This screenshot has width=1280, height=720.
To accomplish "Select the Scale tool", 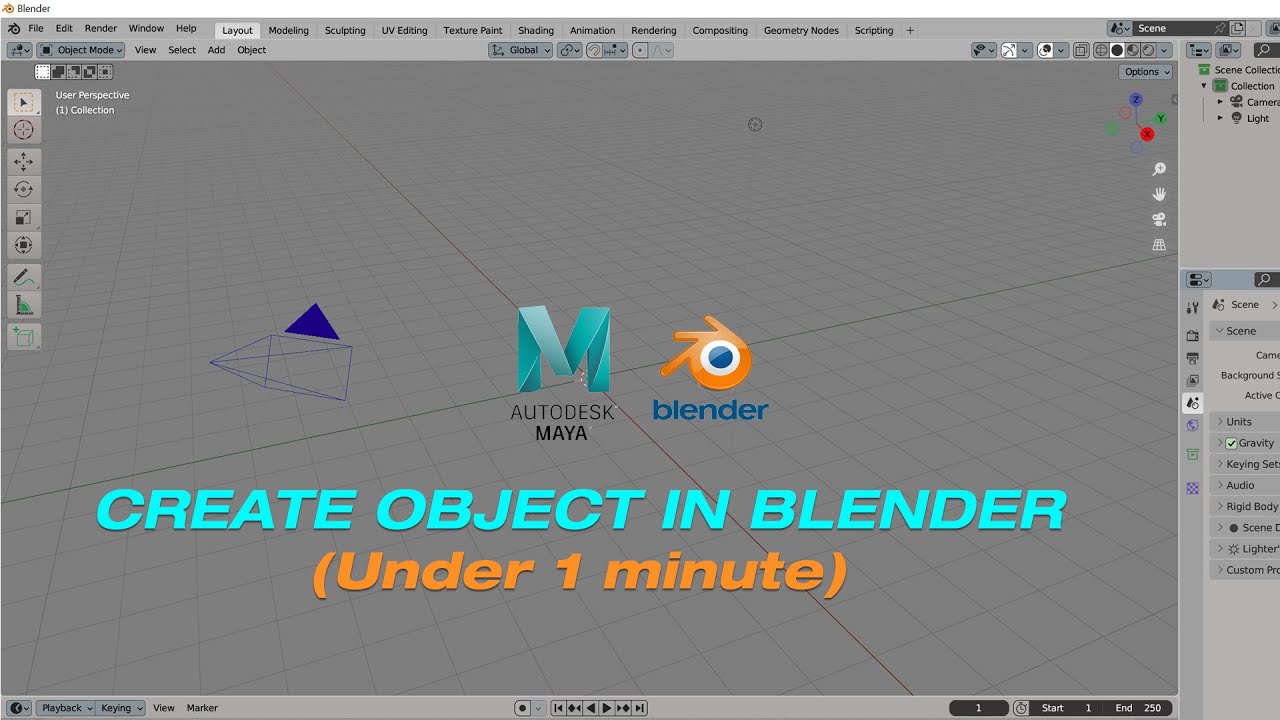I will click(24, 217).
